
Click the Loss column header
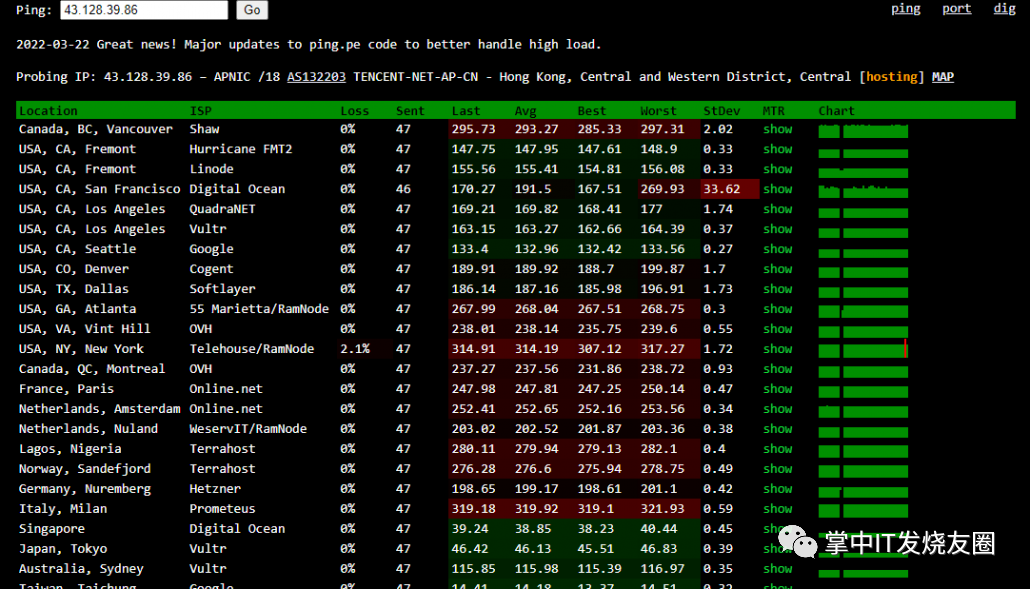pyautogui.click(x=354, y=111)
